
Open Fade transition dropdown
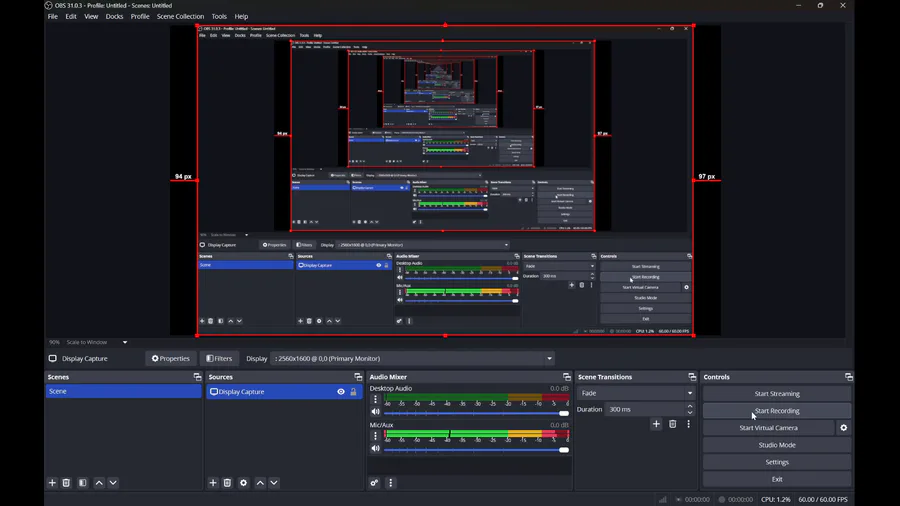636,393
